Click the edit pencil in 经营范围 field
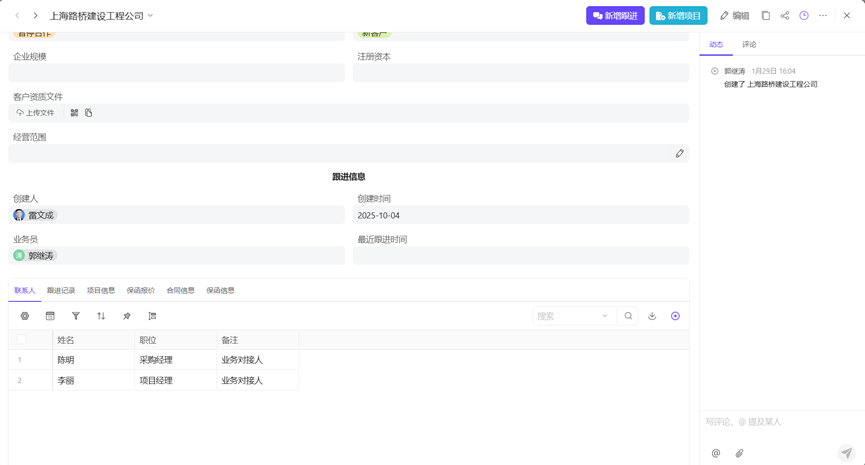 680,154
